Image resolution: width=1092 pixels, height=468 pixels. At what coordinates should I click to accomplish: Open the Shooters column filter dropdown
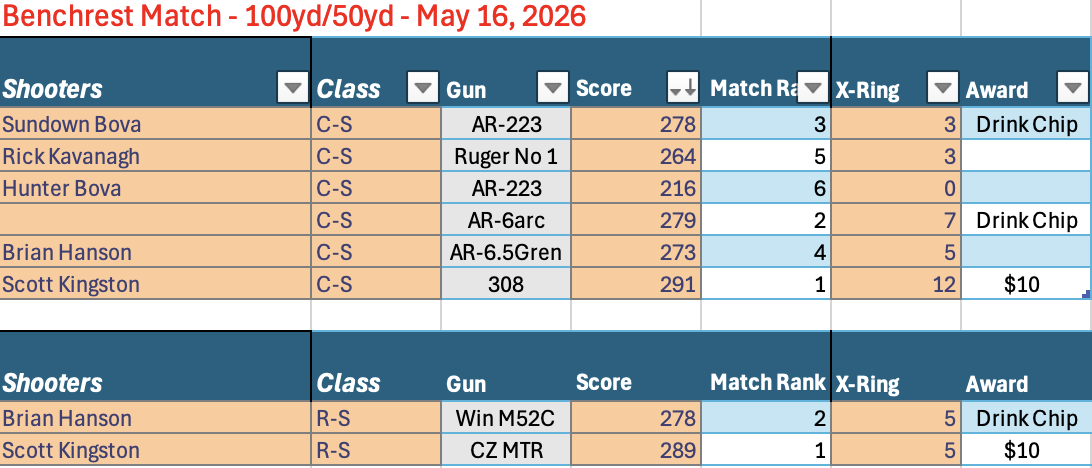tap(292, 88)
